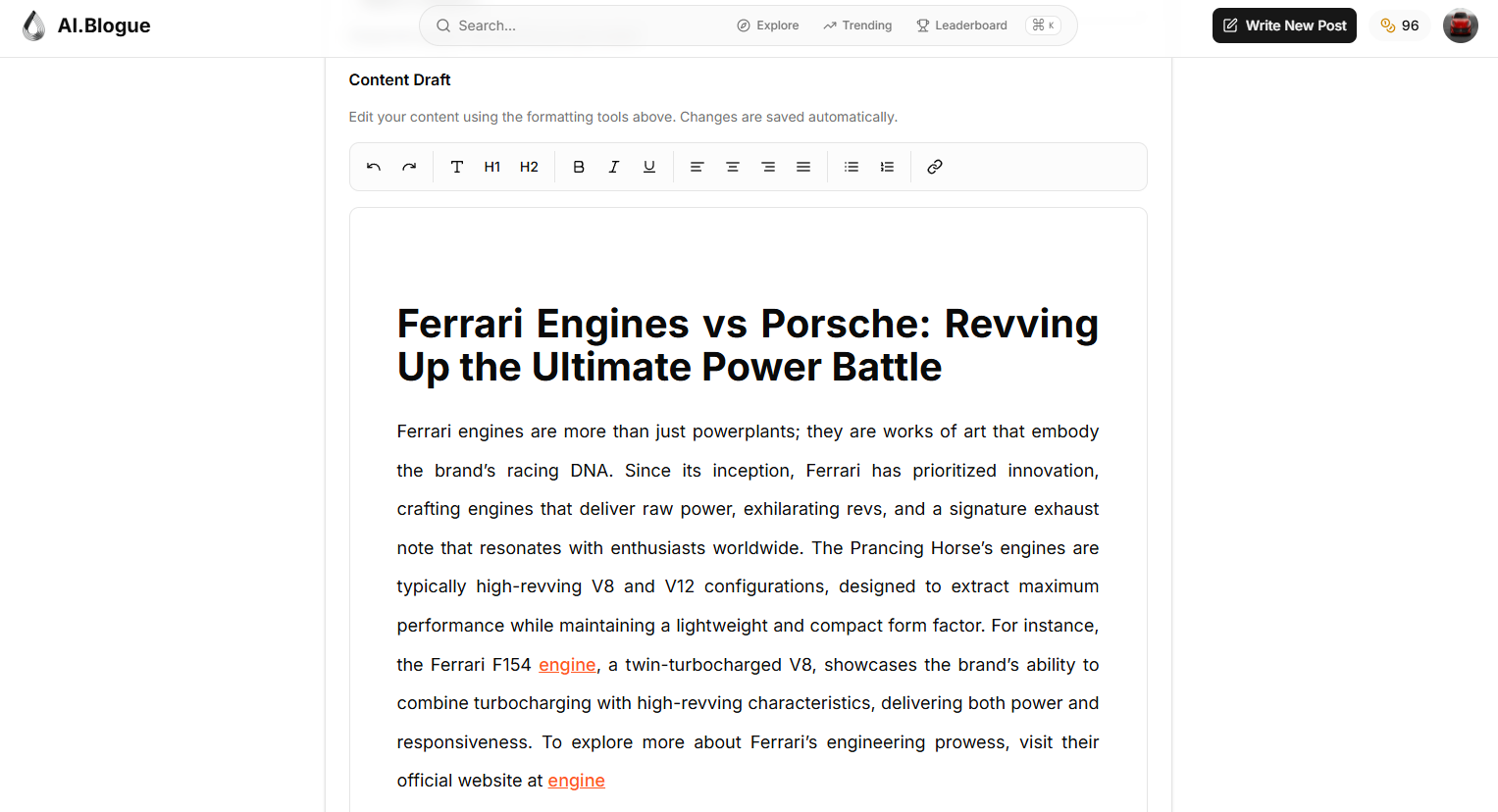Center-align the text

pos(733,167)
